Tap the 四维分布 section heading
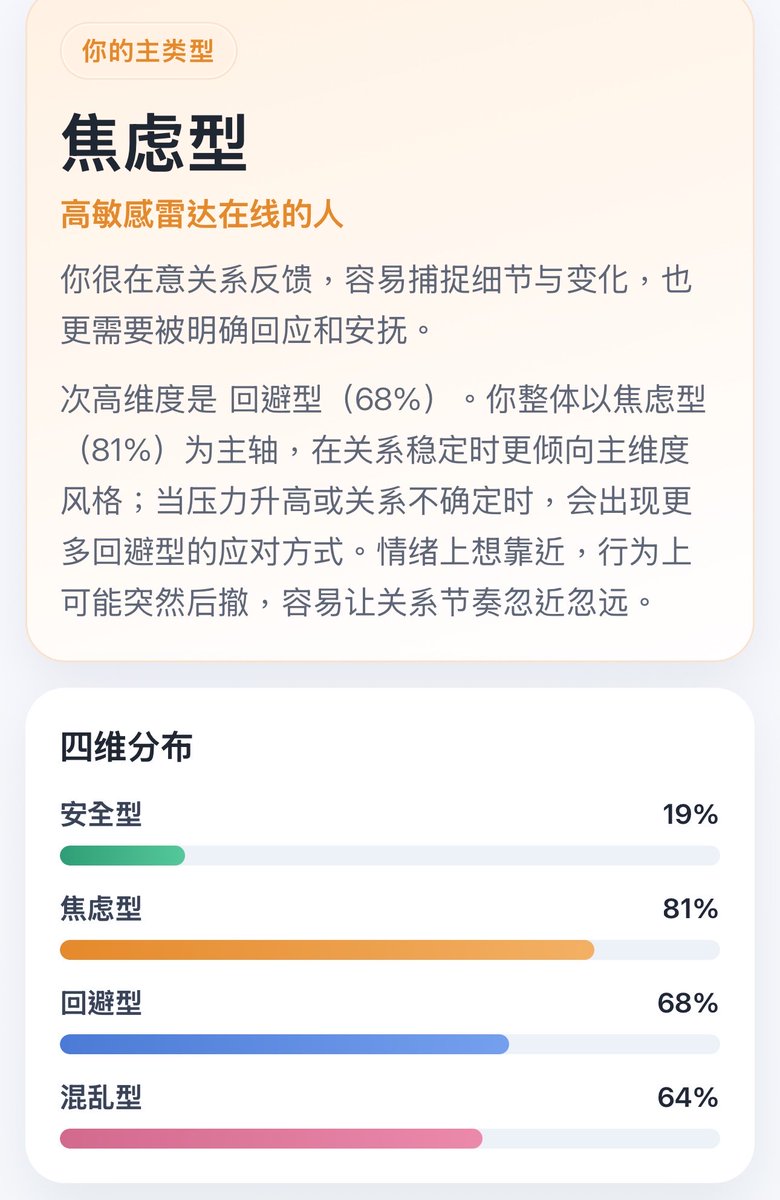 (x=126, y=747)
